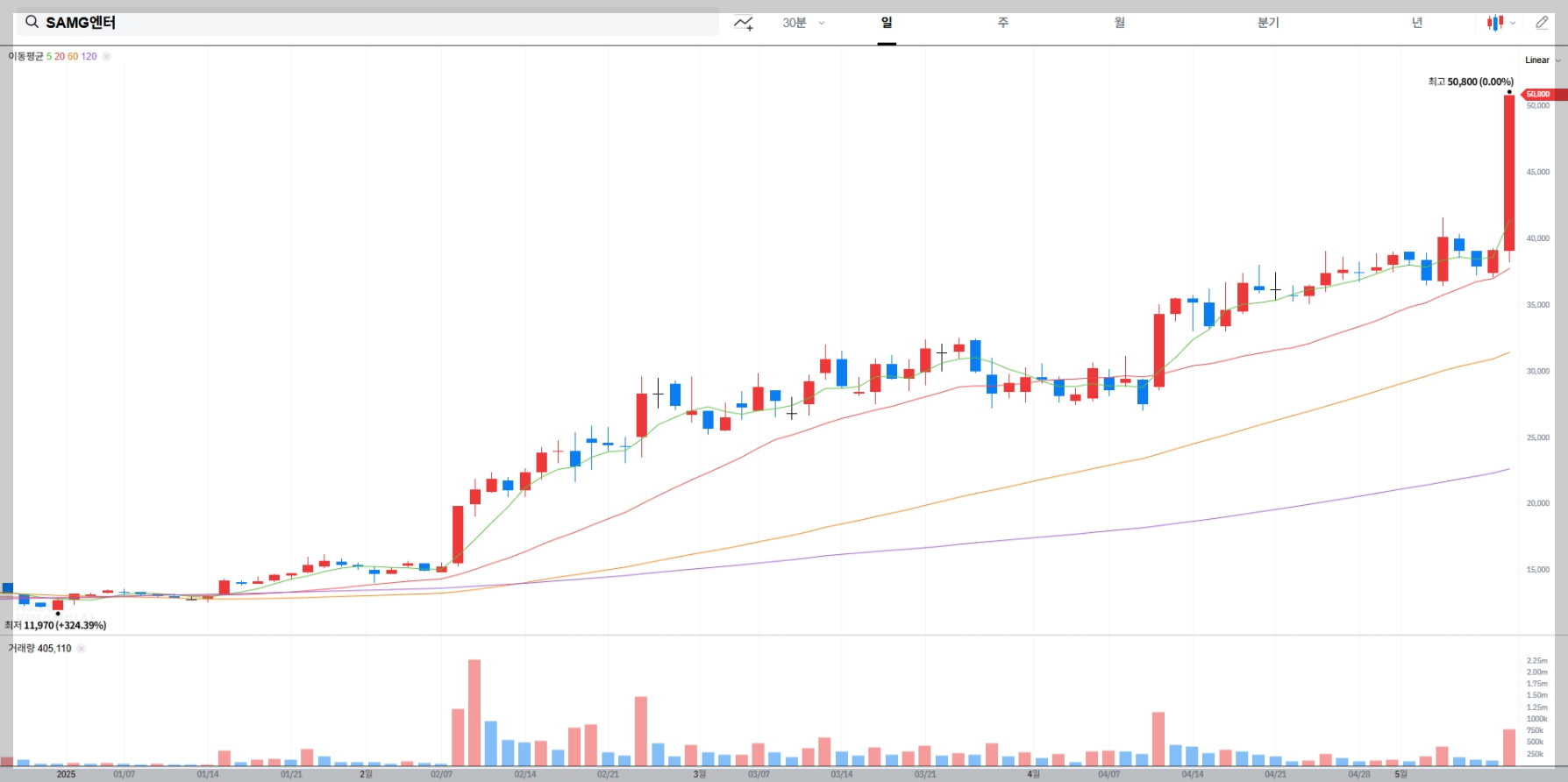
Task: Open the pencil drawing tool
Action: coord(1542,23)
